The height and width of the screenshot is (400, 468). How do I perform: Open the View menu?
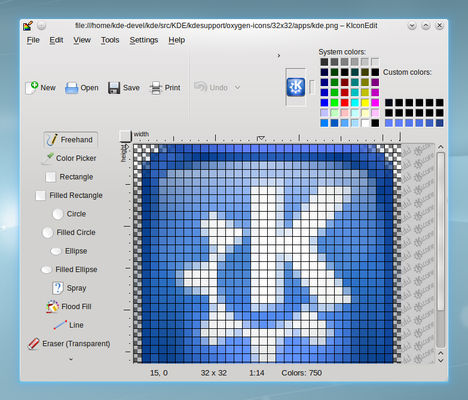(82, 40)
